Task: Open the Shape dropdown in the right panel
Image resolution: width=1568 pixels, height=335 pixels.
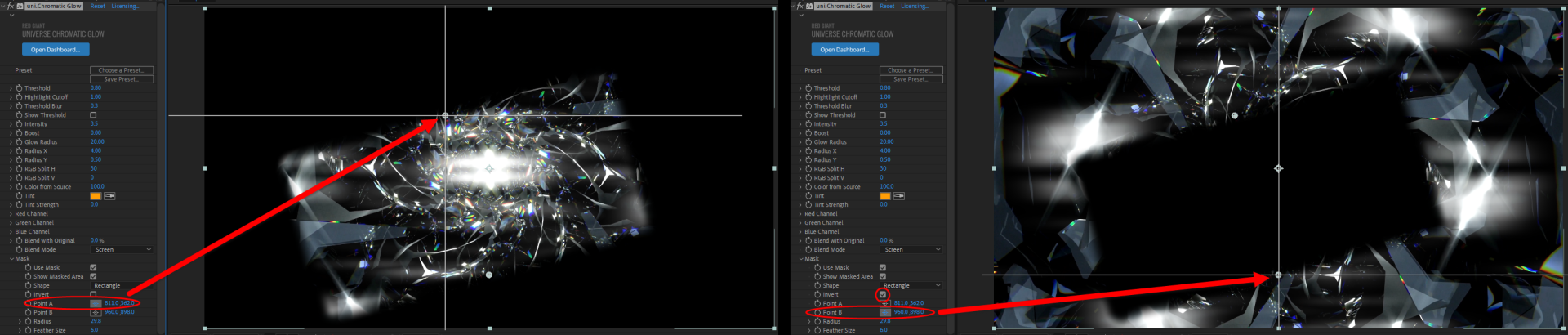Action: 911,285
